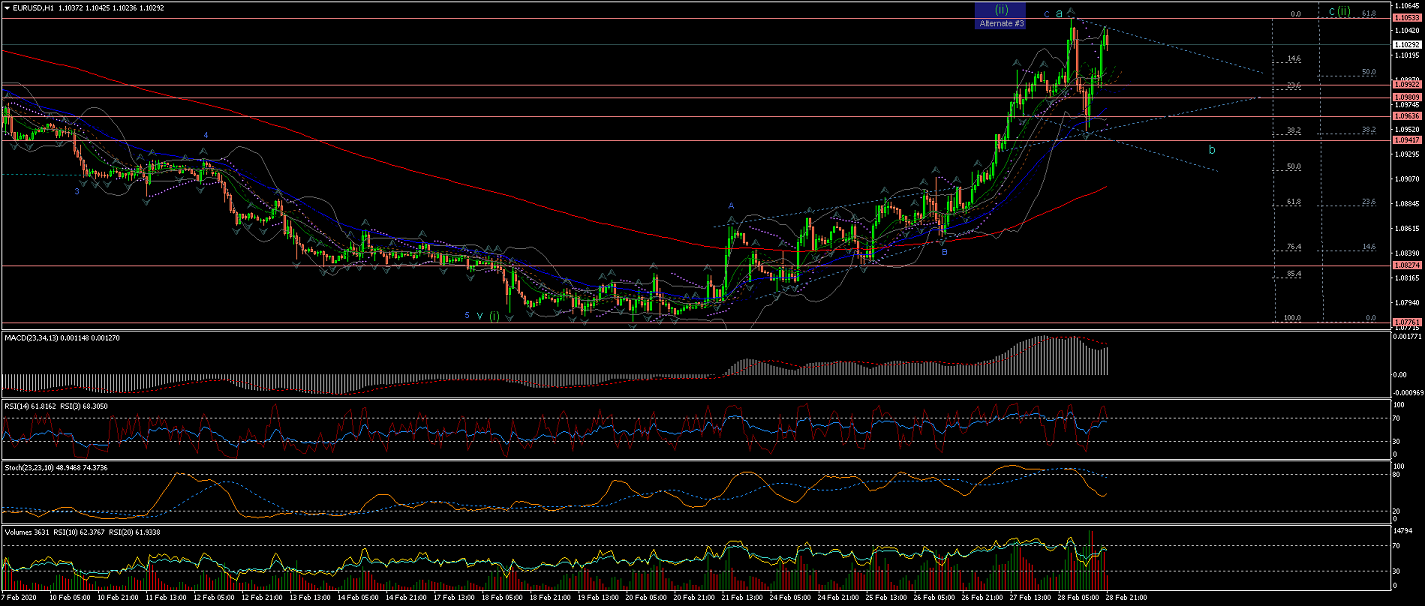Click the 1.07940 price axis label

[x=1407, y=303]
